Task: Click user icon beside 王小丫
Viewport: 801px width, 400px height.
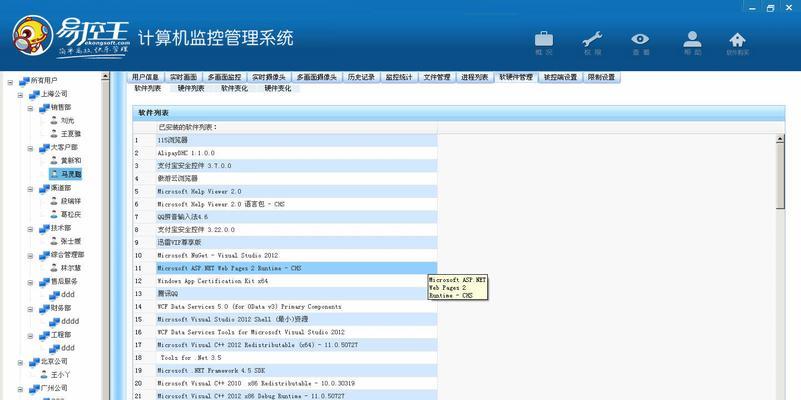Action: pyautogui.click(x=44, y=374)
